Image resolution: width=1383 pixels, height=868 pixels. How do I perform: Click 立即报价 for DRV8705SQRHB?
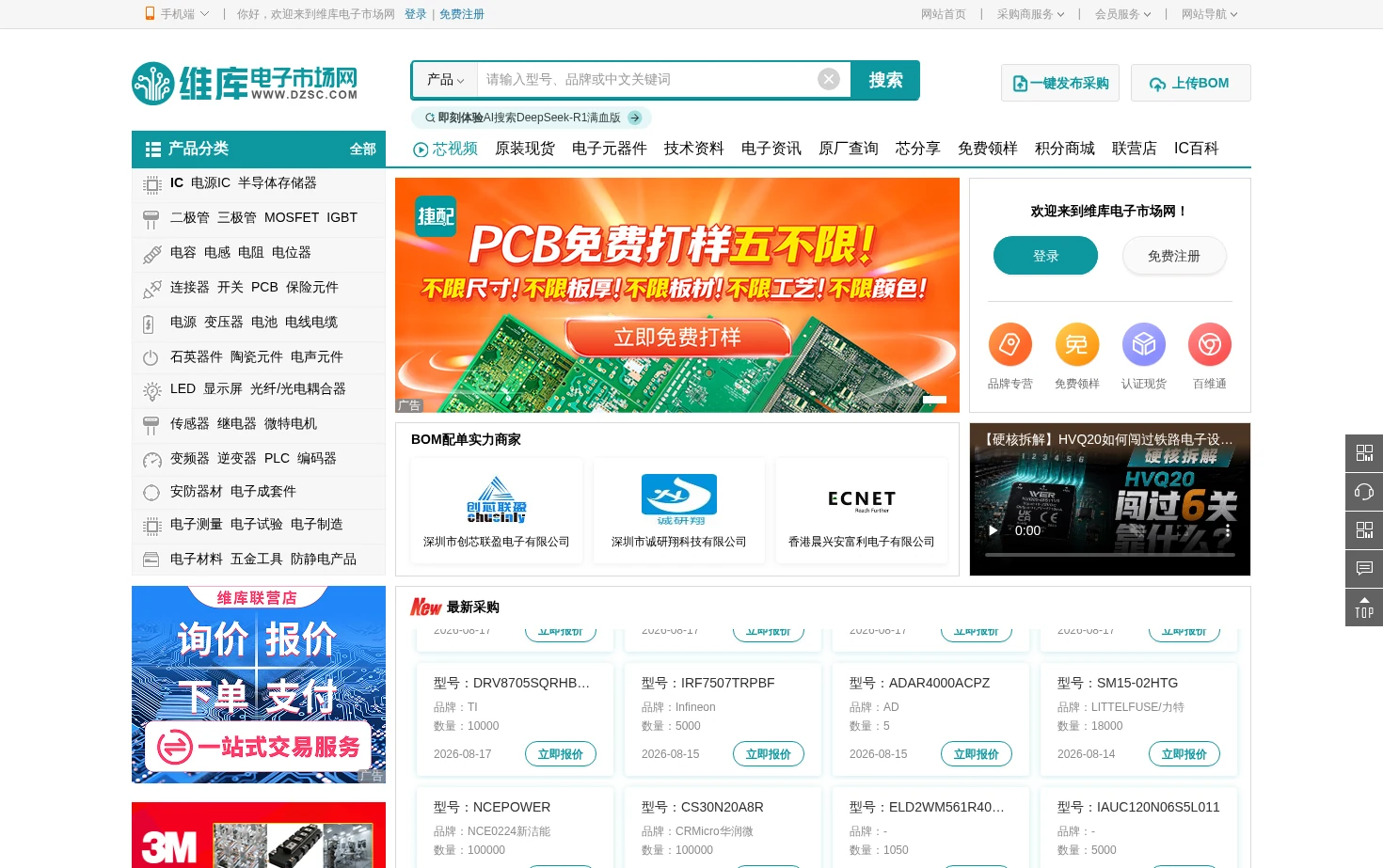click(x=561, y=754)
